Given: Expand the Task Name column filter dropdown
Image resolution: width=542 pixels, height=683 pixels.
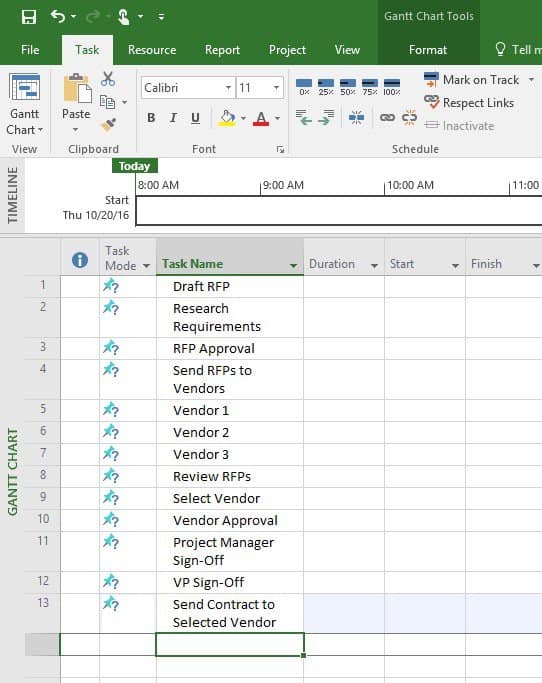Looking at the screenshot, I should (x=294, y=265).
